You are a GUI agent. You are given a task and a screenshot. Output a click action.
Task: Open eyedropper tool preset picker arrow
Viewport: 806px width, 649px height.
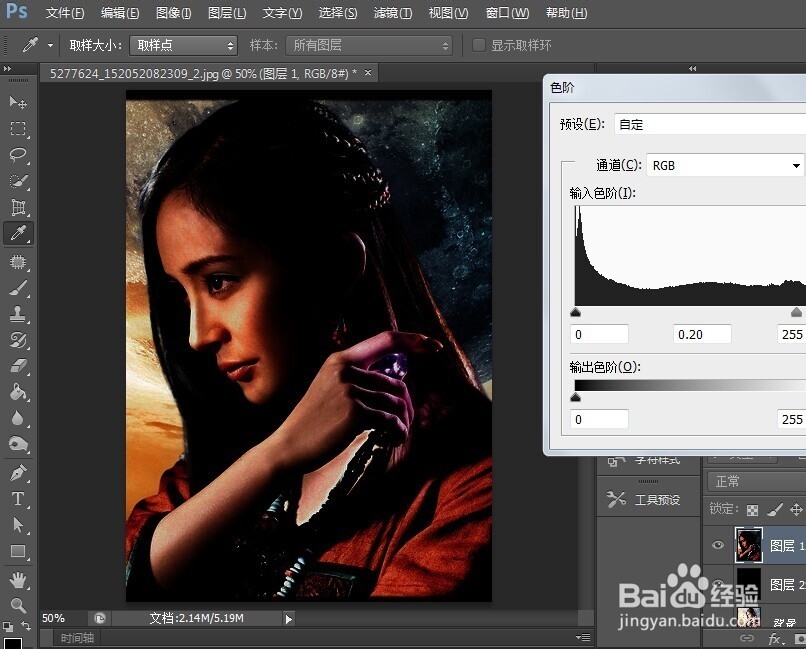coord(50,46)
